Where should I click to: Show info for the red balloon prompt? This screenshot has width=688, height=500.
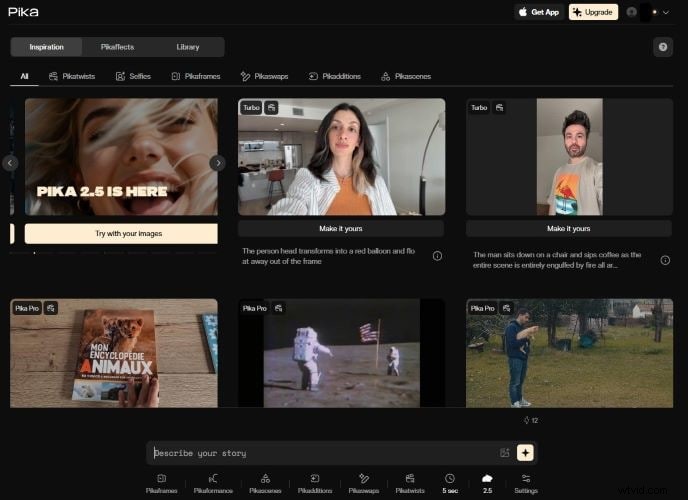[x=437, y=256]
